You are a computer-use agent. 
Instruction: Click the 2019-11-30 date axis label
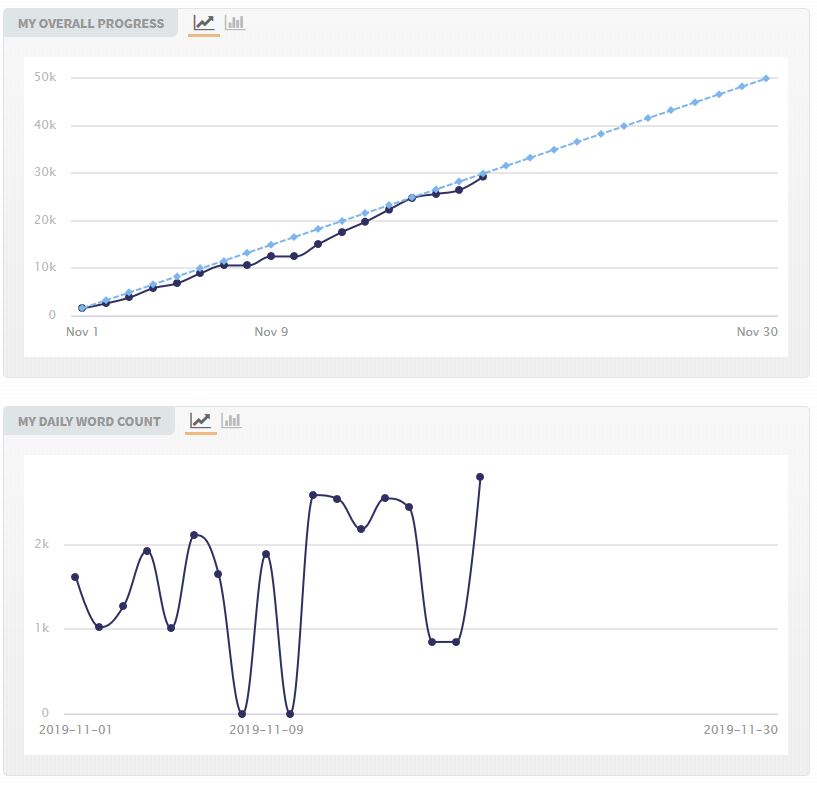tap(740, 730)
